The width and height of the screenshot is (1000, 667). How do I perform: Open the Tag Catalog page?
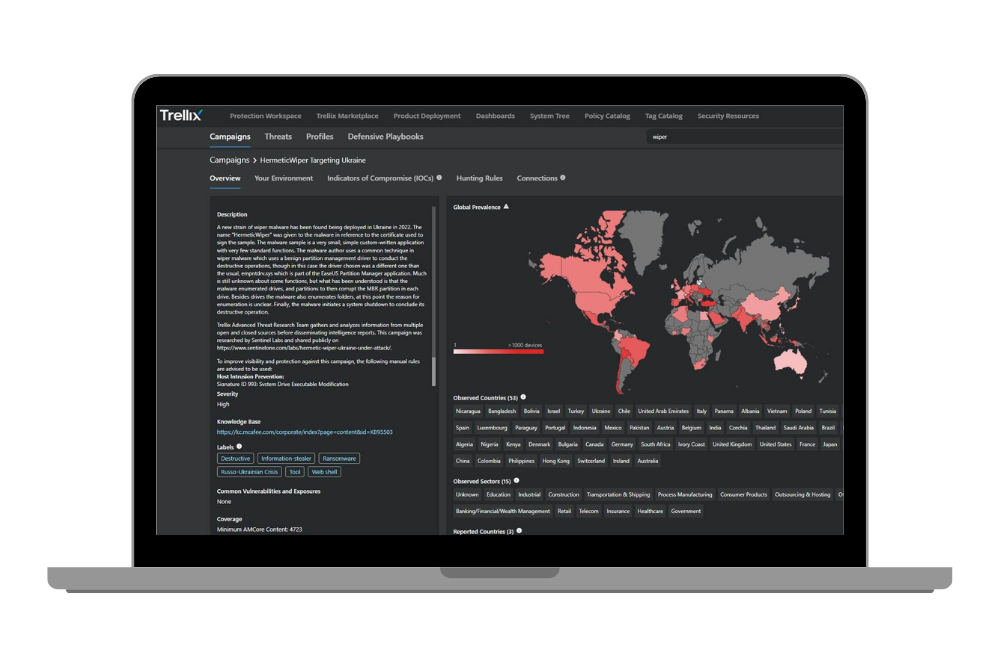(663, 116)
